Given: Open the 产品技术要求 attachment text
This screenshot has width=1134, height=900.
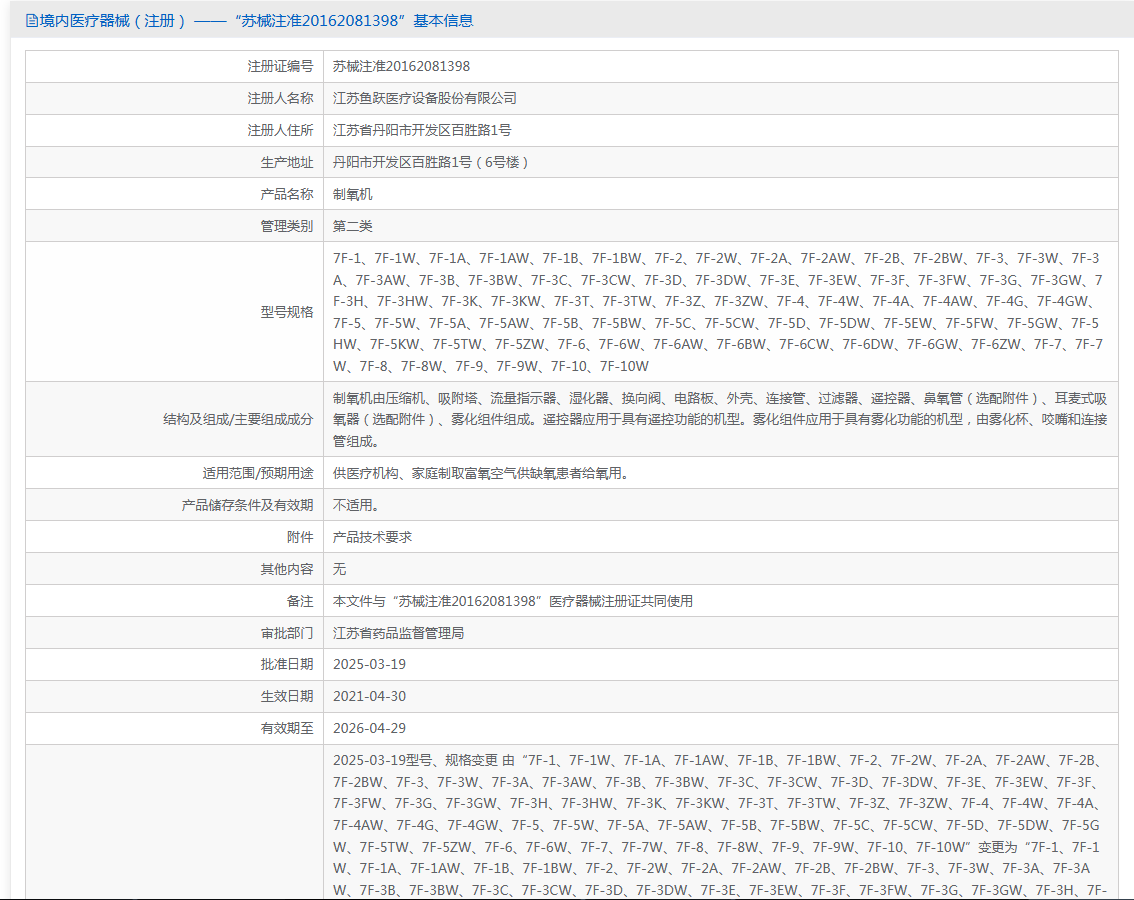Looking at the screenshot, I should tap(372, 537).
